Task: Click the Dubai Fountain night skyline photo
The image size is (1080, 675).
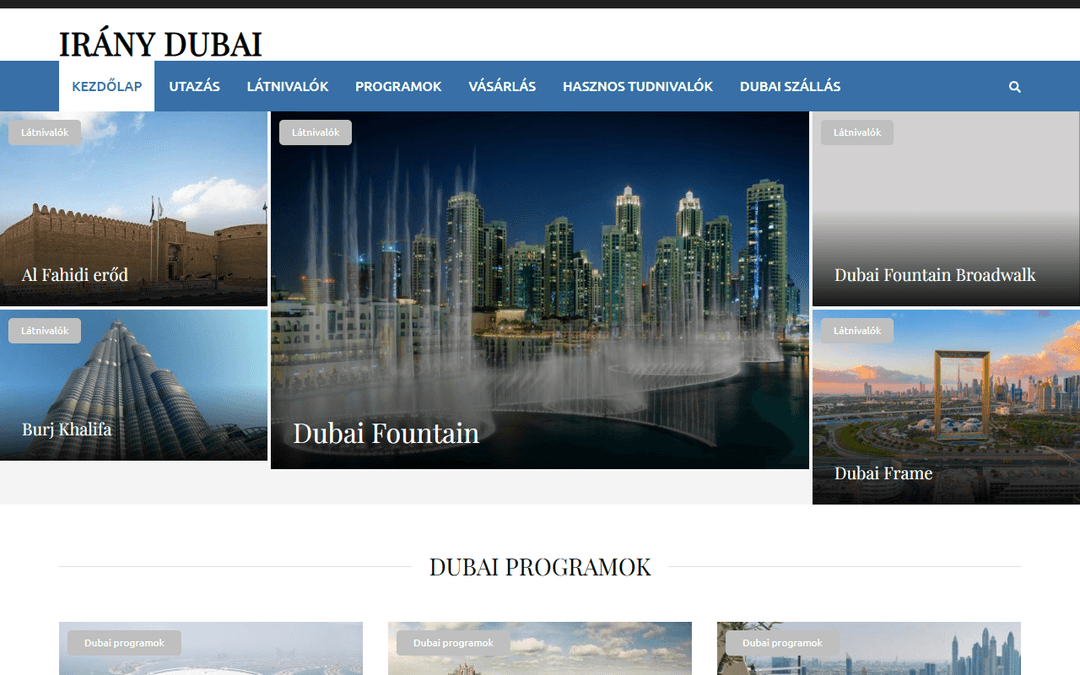Action: 540,290
